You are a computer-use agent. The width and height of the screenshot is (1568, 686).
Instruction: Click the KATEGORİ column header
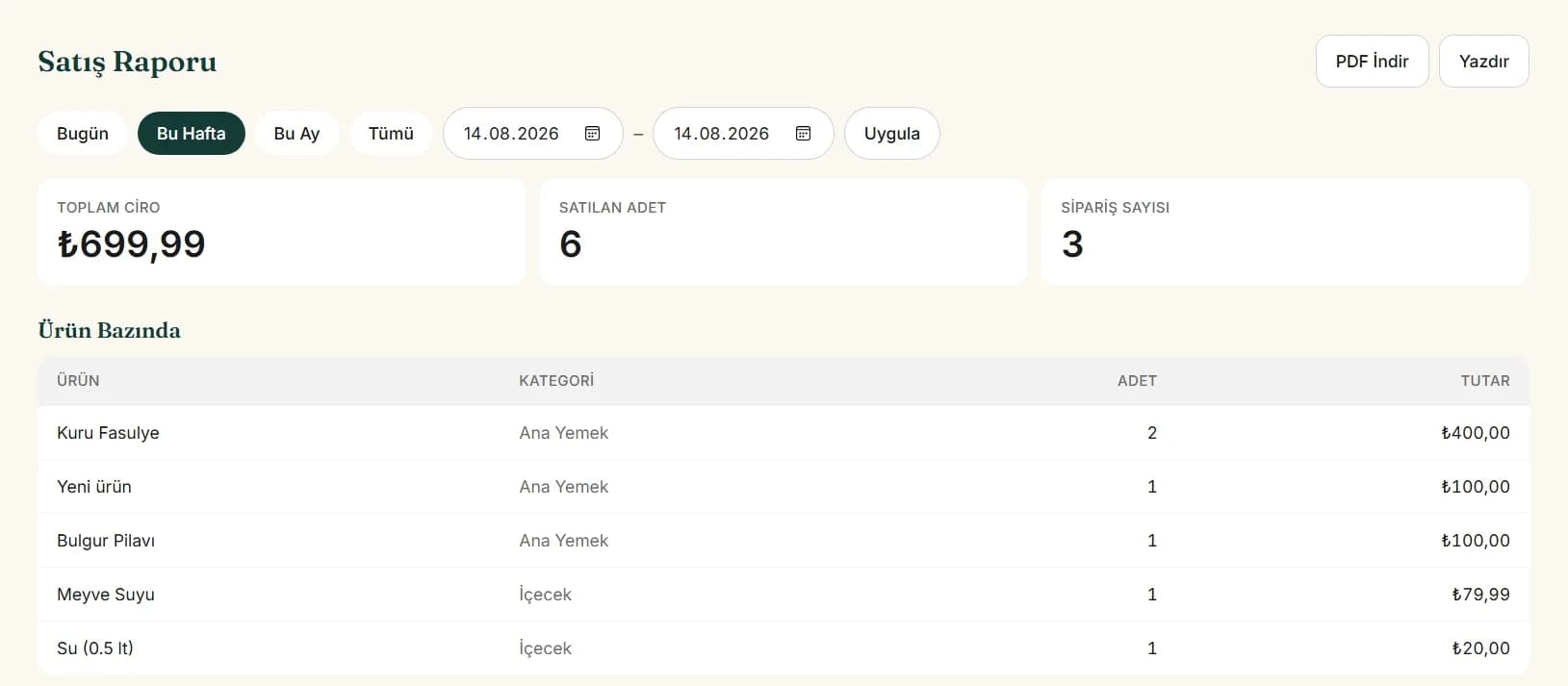click(x=556, y=381)
